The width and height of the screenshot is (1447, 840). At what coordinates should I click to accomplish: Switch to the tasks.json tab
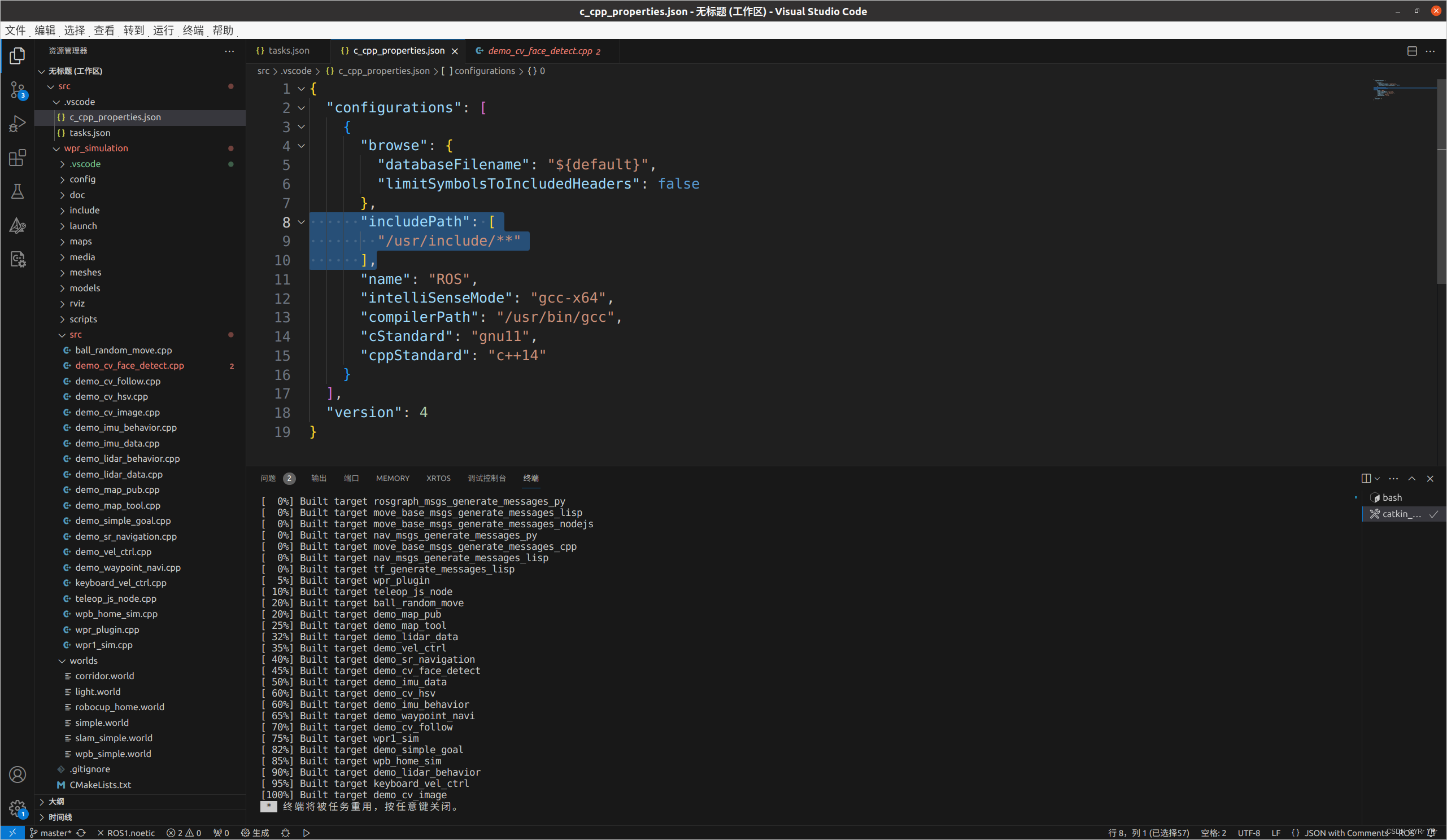pos(289,51)
